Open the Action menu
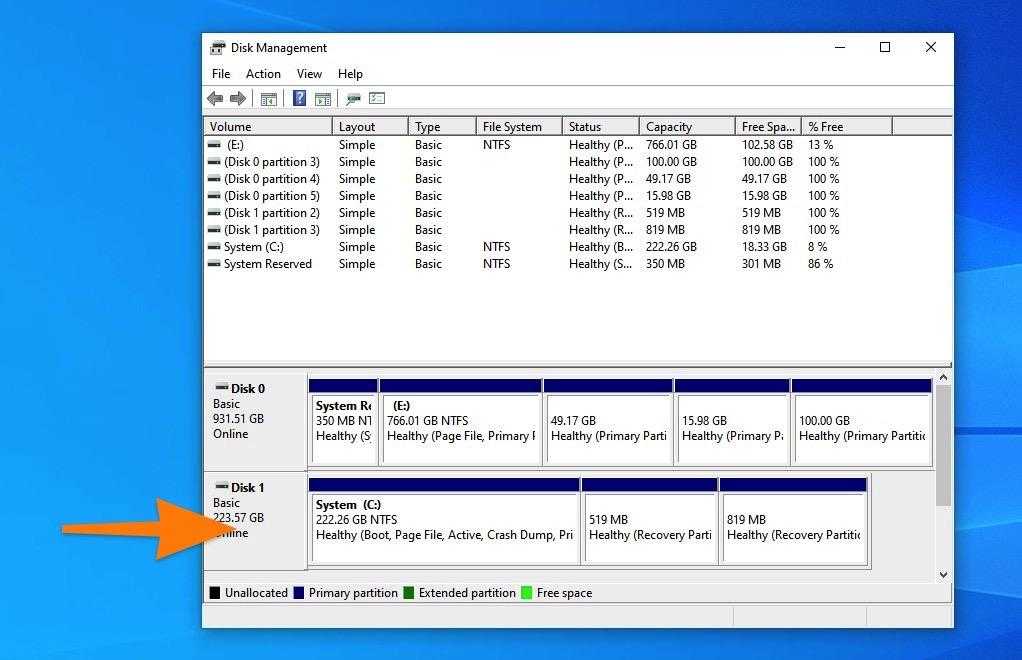The height and width of the screenshot is (660, 1022). (x=263, y=74)
